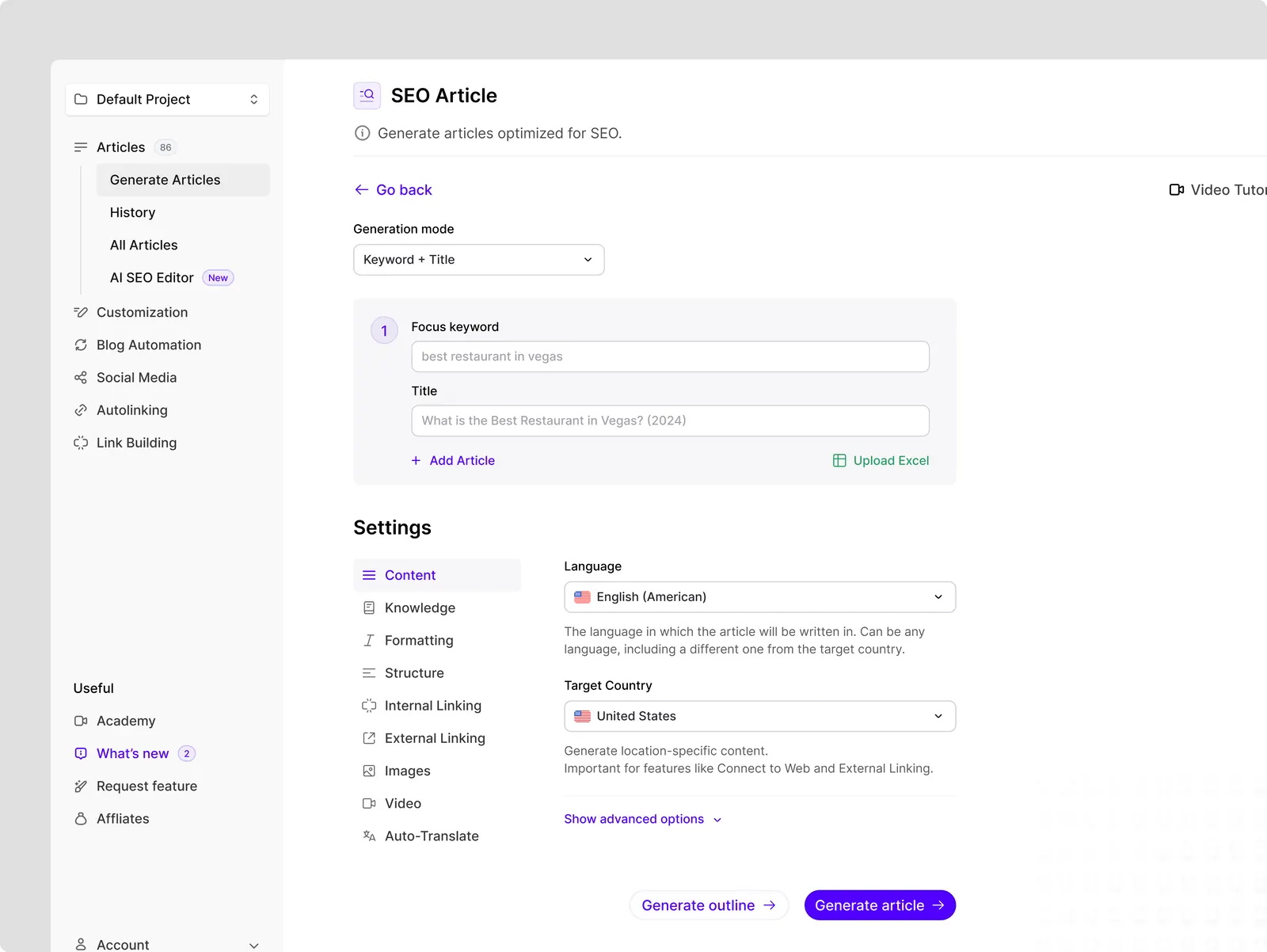Click the Video Tutorial camera icon

click(x=1177, y=189)
